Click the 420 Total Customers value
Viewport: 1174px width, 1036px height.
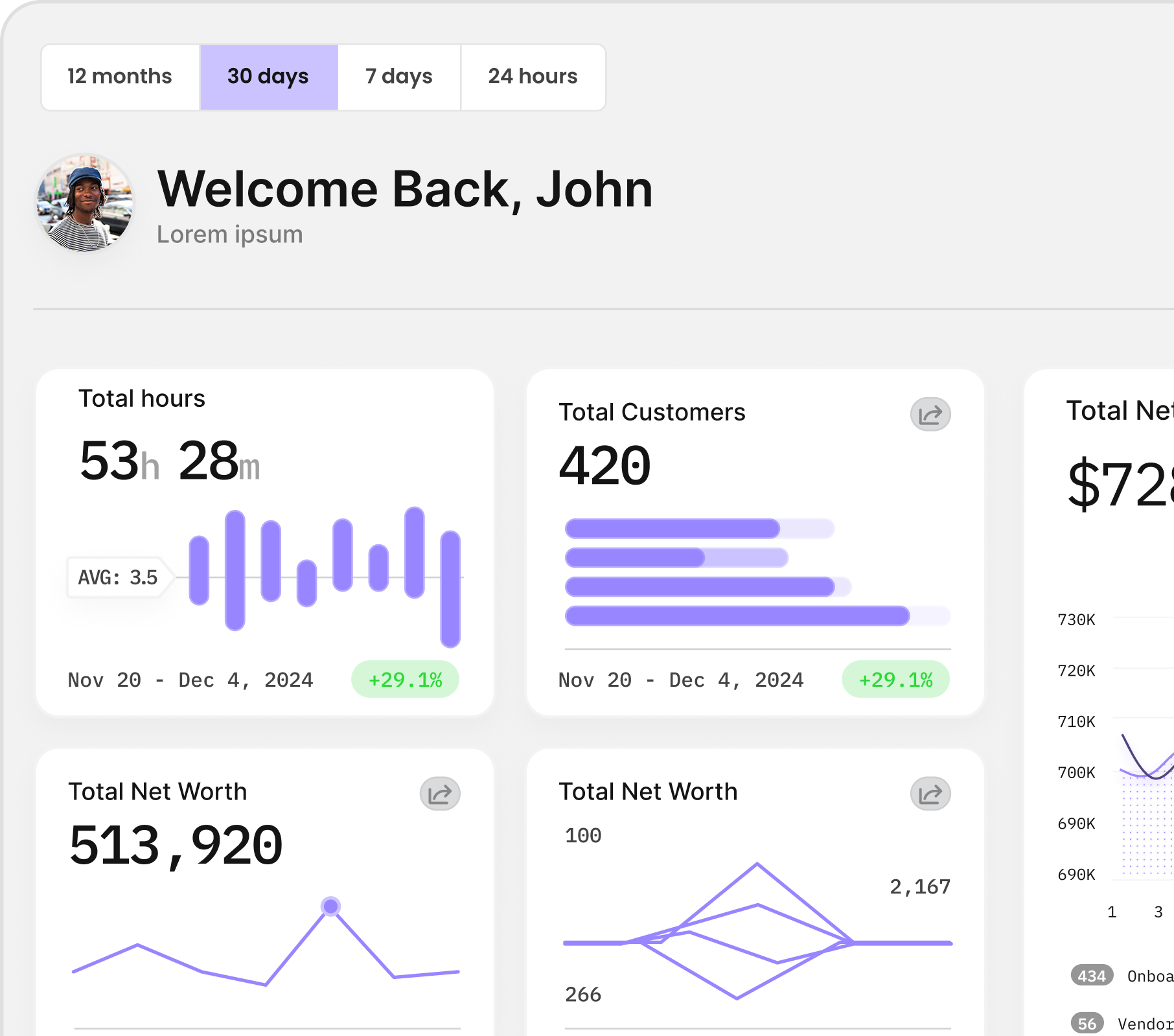[x=604, y=464]
